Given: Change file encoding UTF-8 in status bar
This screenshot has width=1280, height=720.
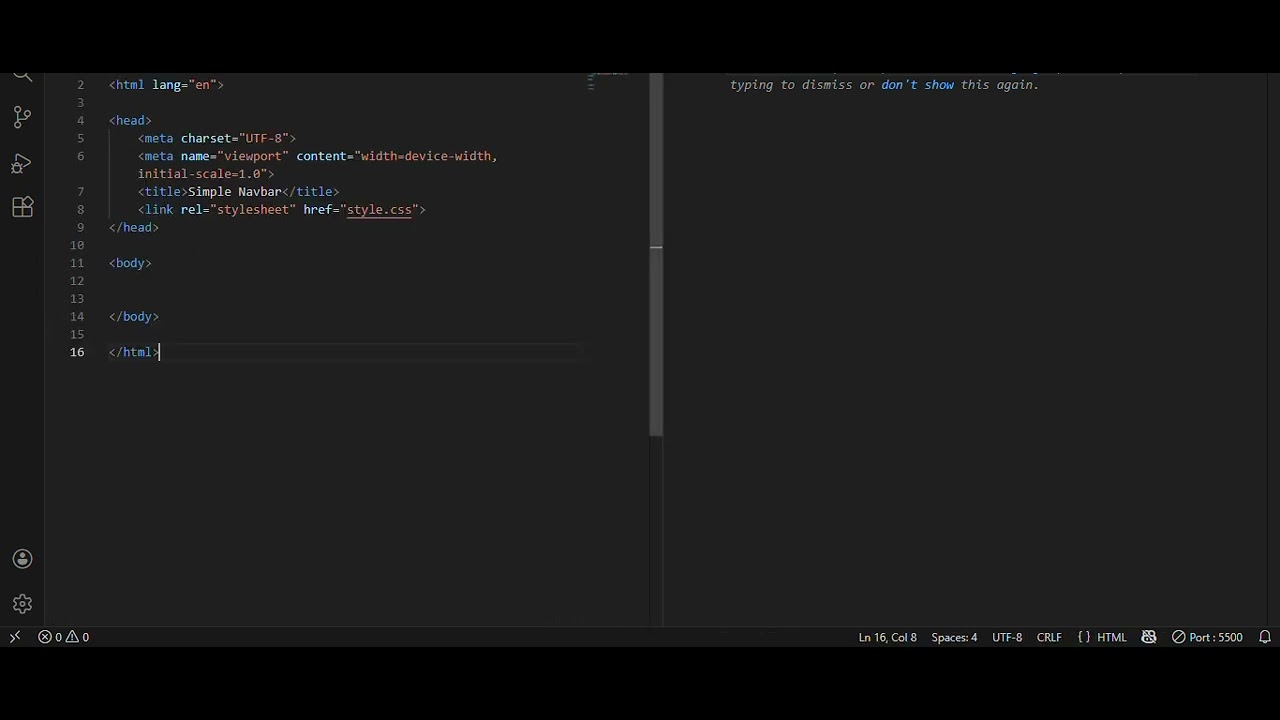Looking at the screenshot, I should (1007, 637).
